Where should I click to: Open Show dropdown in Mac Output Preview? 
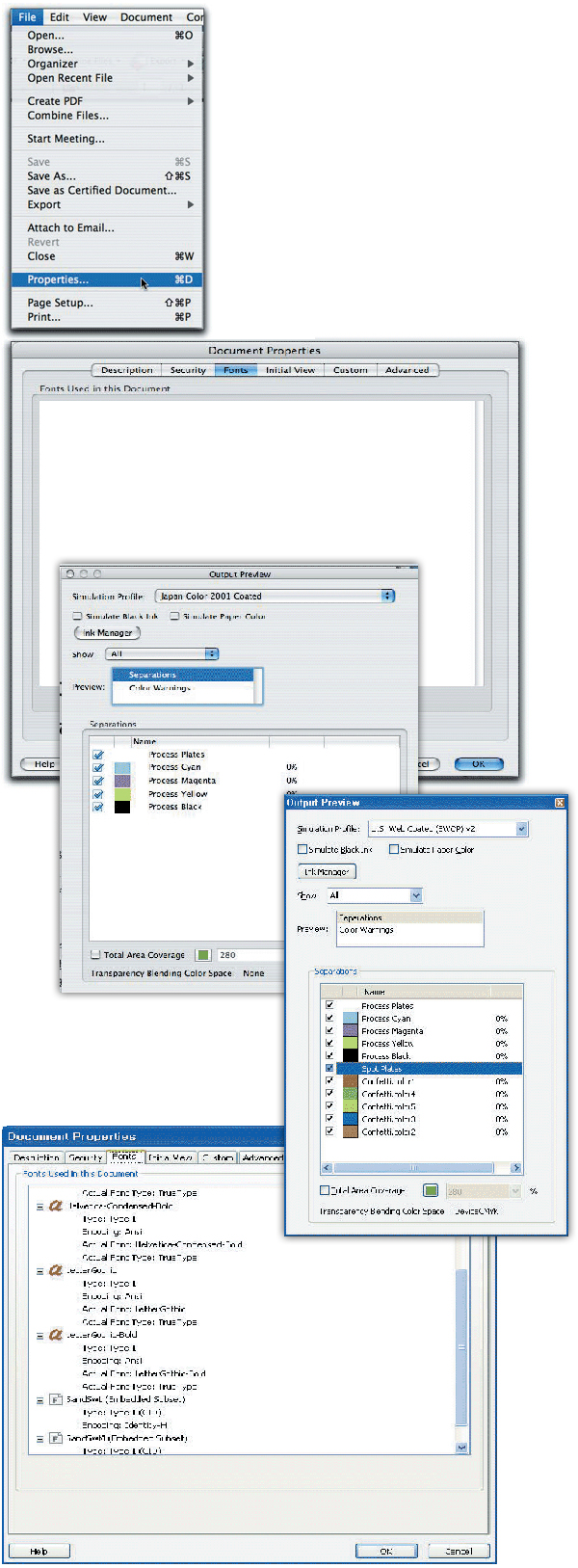click(x=162, y=653)
